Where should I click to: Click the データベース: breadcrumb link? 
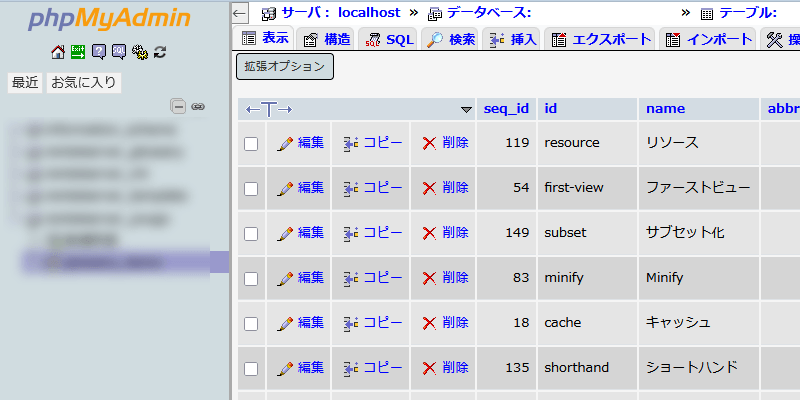click(489, 13)
